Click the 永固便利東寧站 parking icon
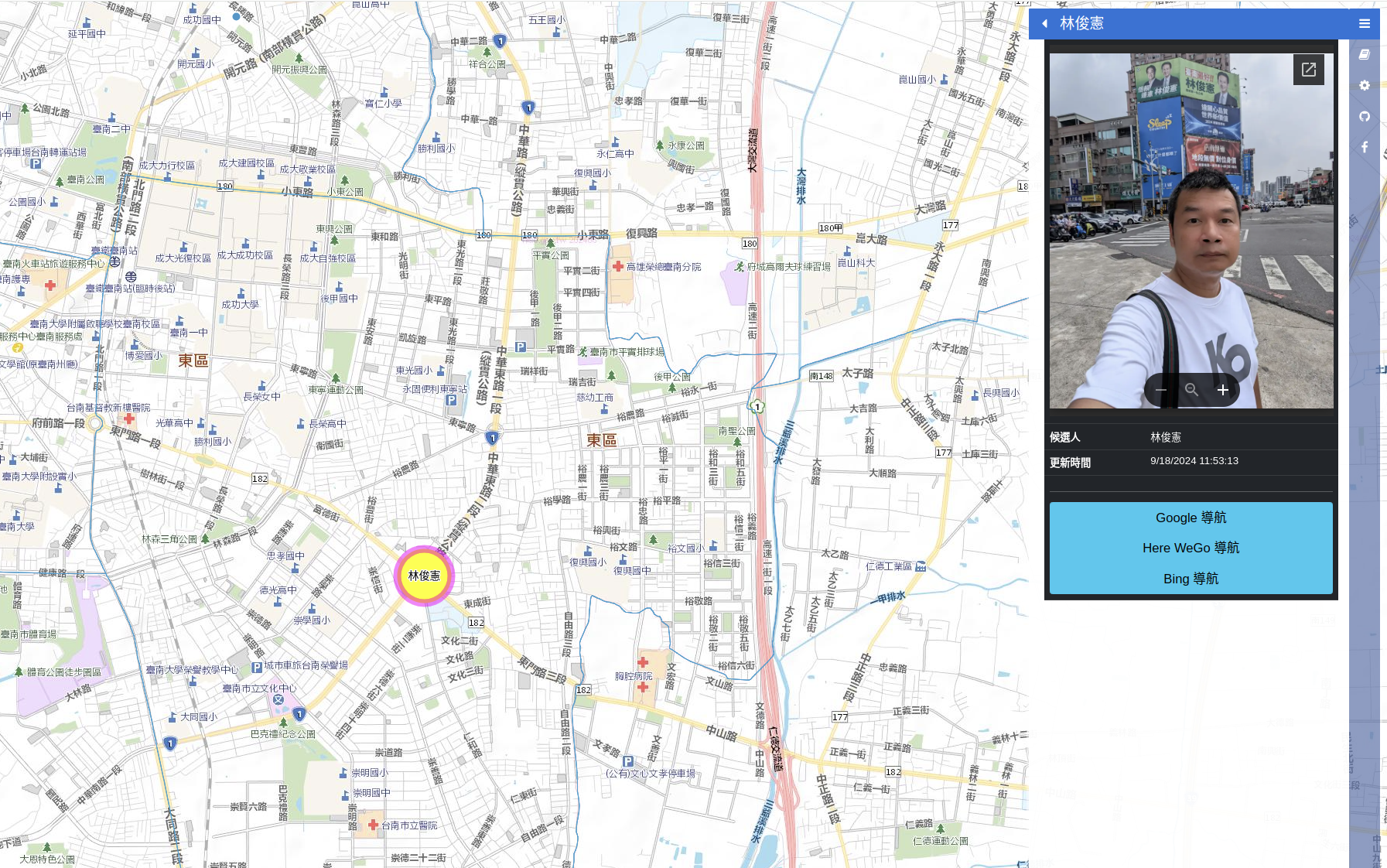 451,400
